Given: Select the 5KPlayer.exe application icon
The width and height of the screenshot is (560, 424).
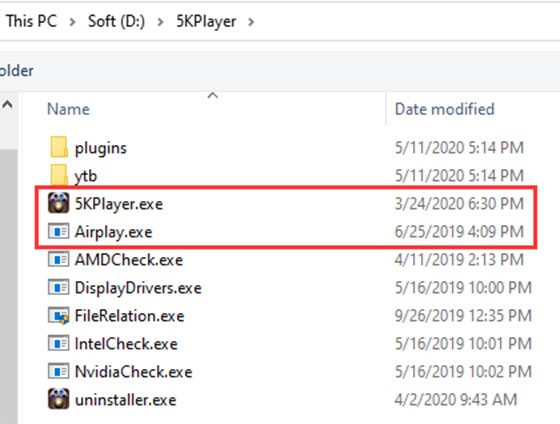Looking at the screenshot, I should pyautogui.click(x=59, y=203).
